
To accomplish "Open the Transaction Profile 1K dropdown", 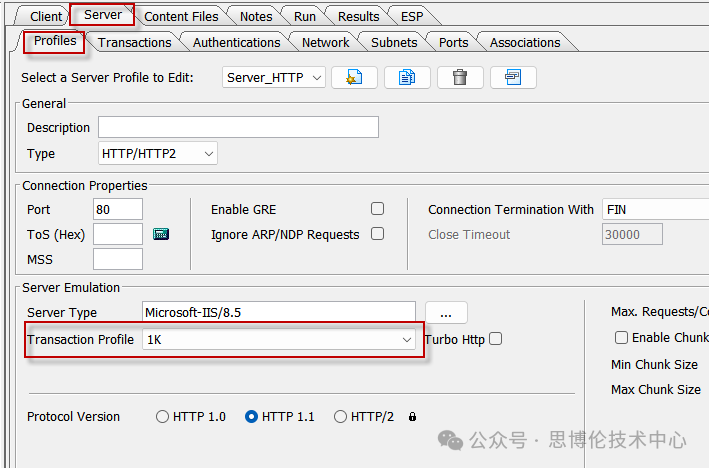I will click(279, 340).
